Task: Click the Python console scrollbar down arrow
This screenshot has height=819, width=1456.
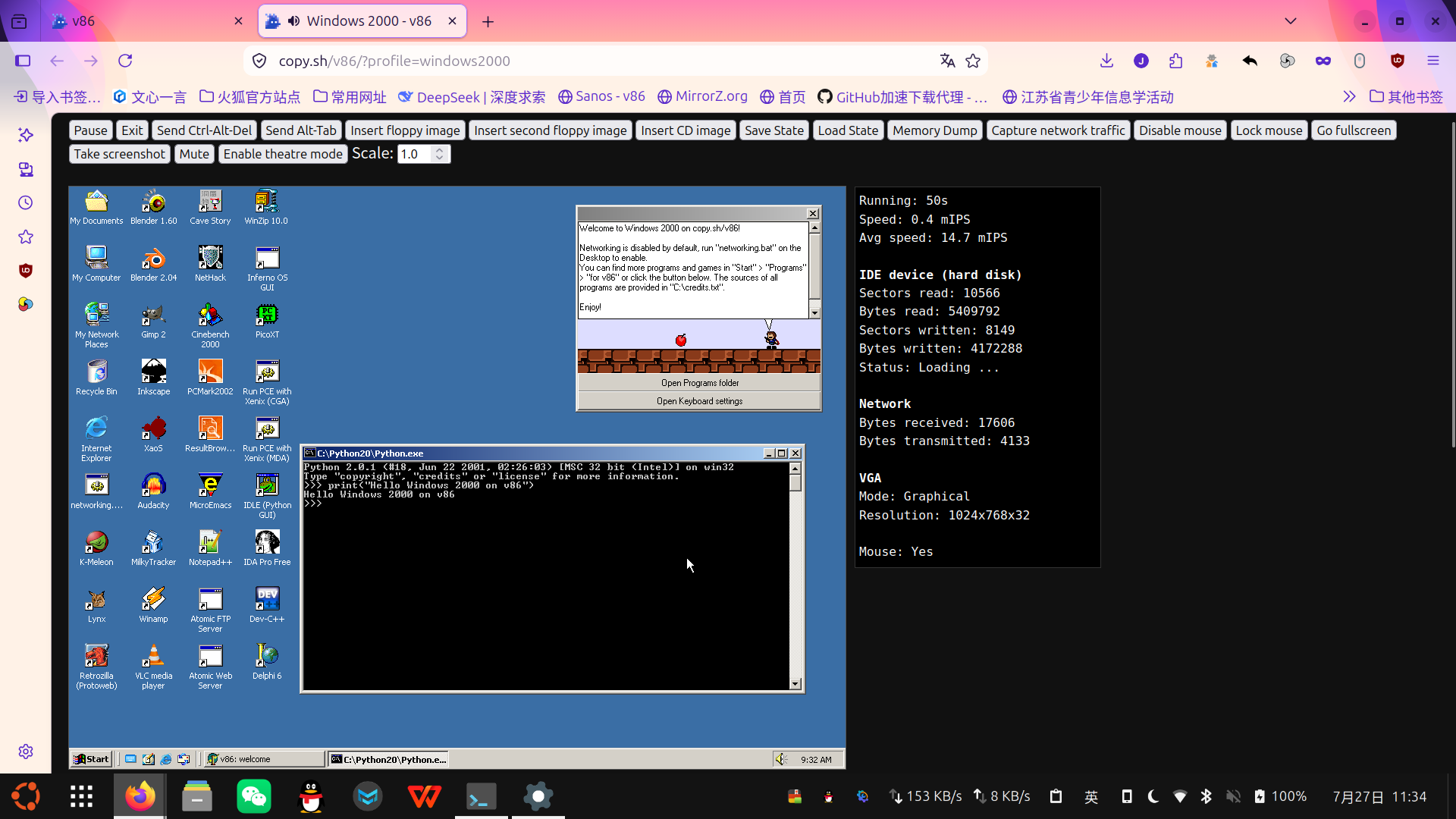Action: coord(795,684)
